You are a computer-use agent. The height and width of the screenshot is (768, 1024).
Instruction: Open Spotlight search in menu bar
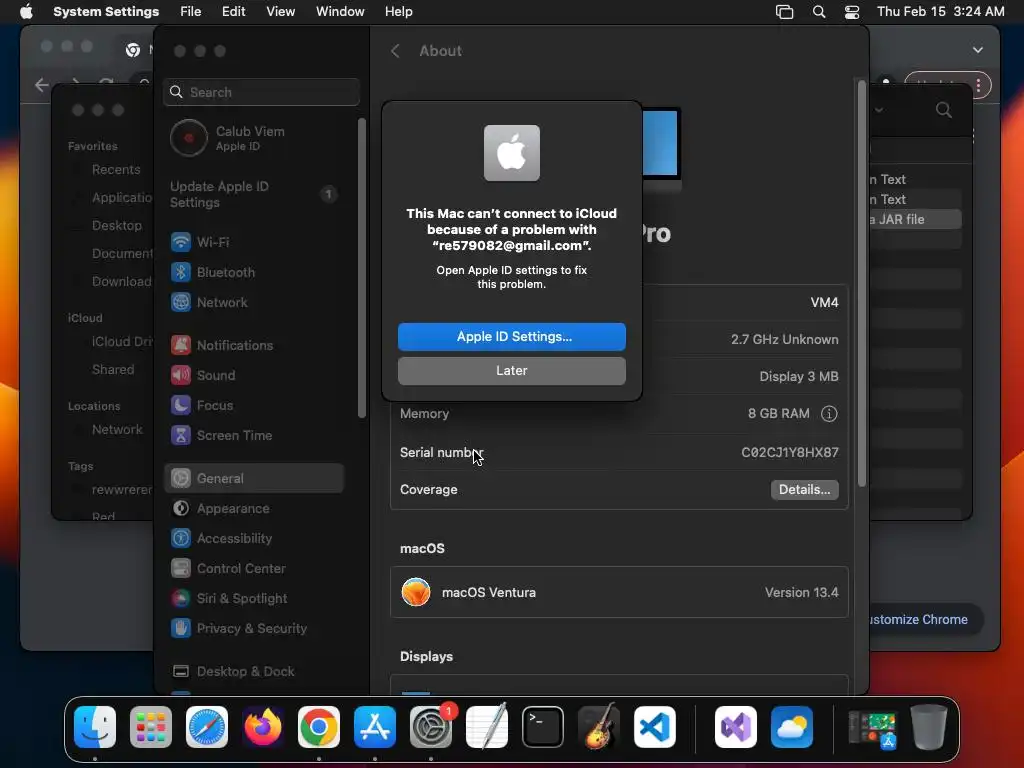tap(818, 12)
